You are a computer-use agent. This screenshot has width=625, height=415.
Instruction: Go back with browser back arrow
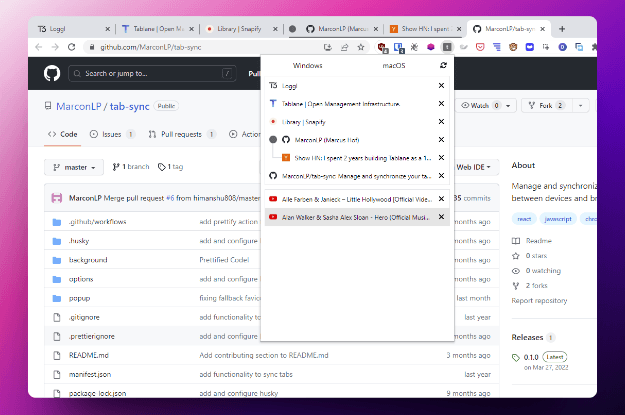tap(39, 47)
